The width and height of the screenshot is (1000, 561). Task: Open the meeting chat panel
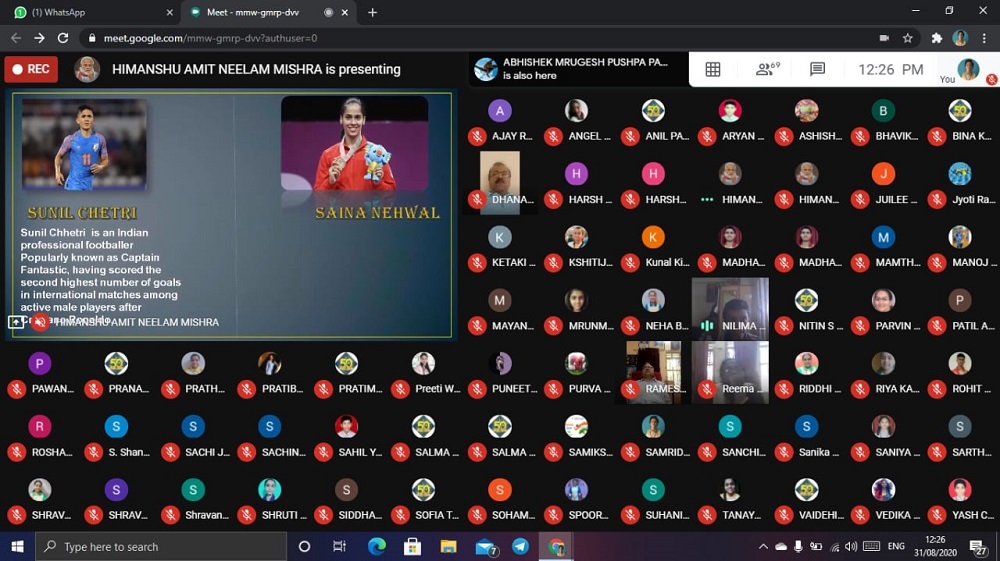coord(817,69)
